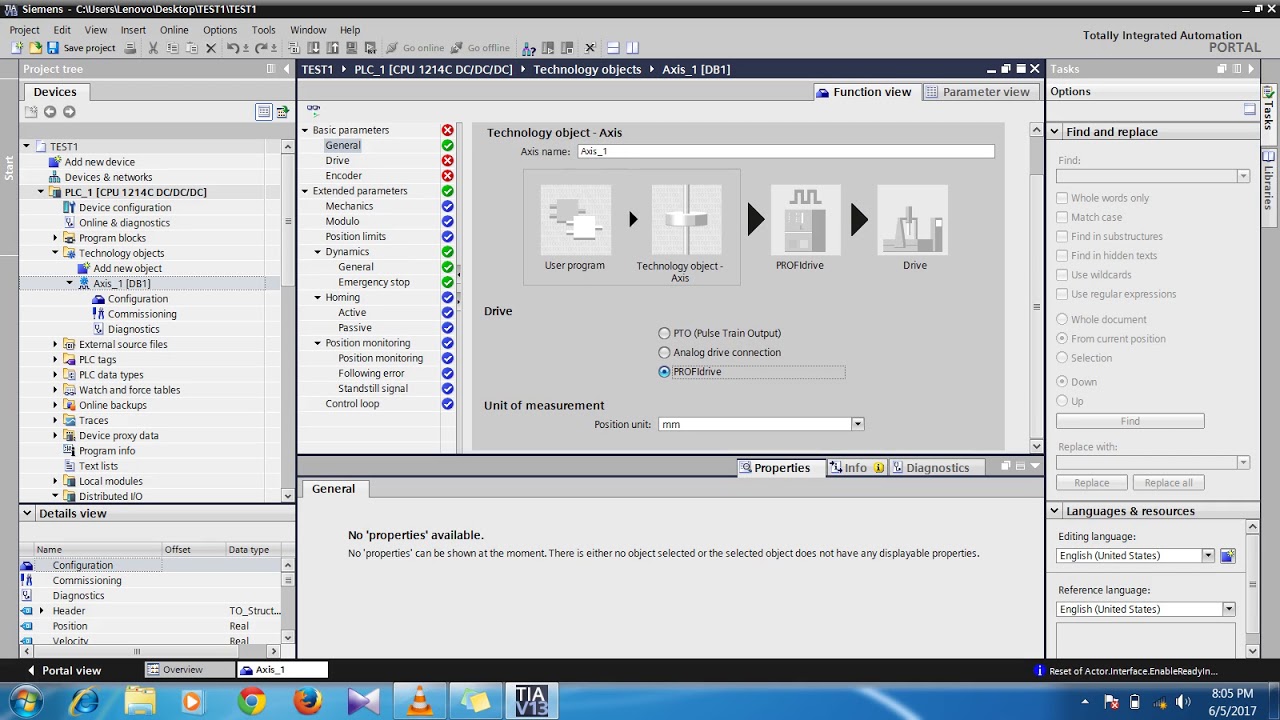1280x720 pixels.
Task: Select Emergency stop under Dynamics
Action: 374,282
